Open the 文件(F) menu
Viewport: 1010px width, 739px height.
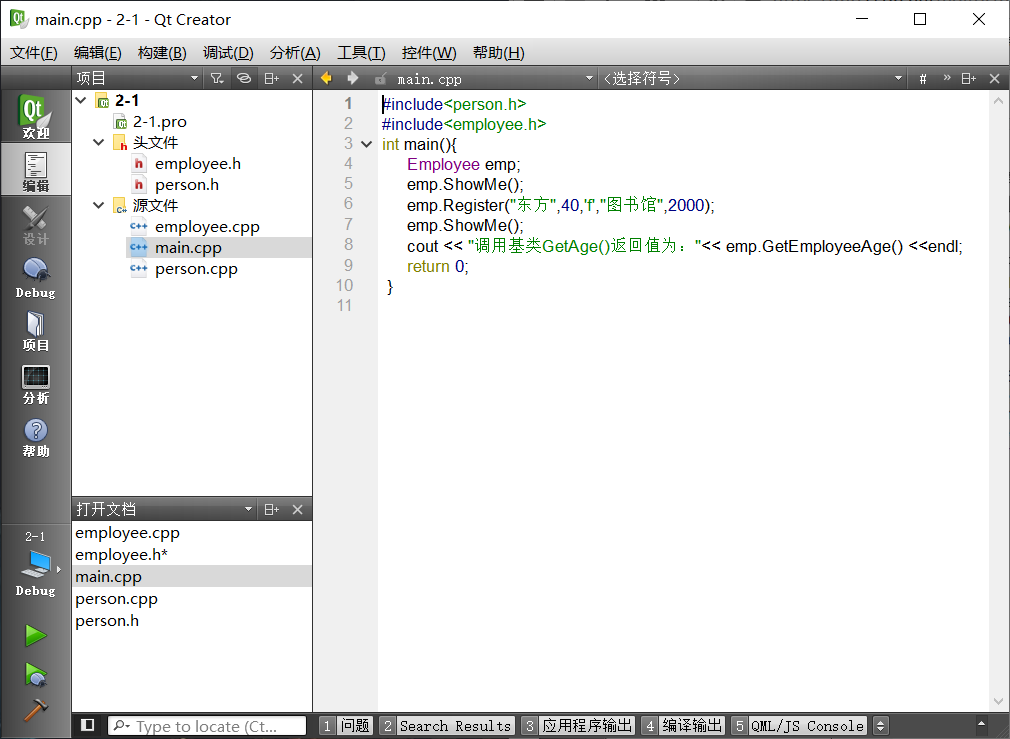click(x=33, y=53)
